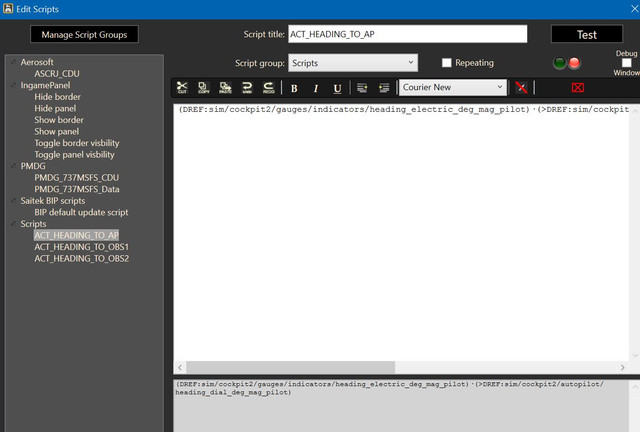The image size is (640, 432).
Task: Click into the Script title field
Action: pos(407,34)
